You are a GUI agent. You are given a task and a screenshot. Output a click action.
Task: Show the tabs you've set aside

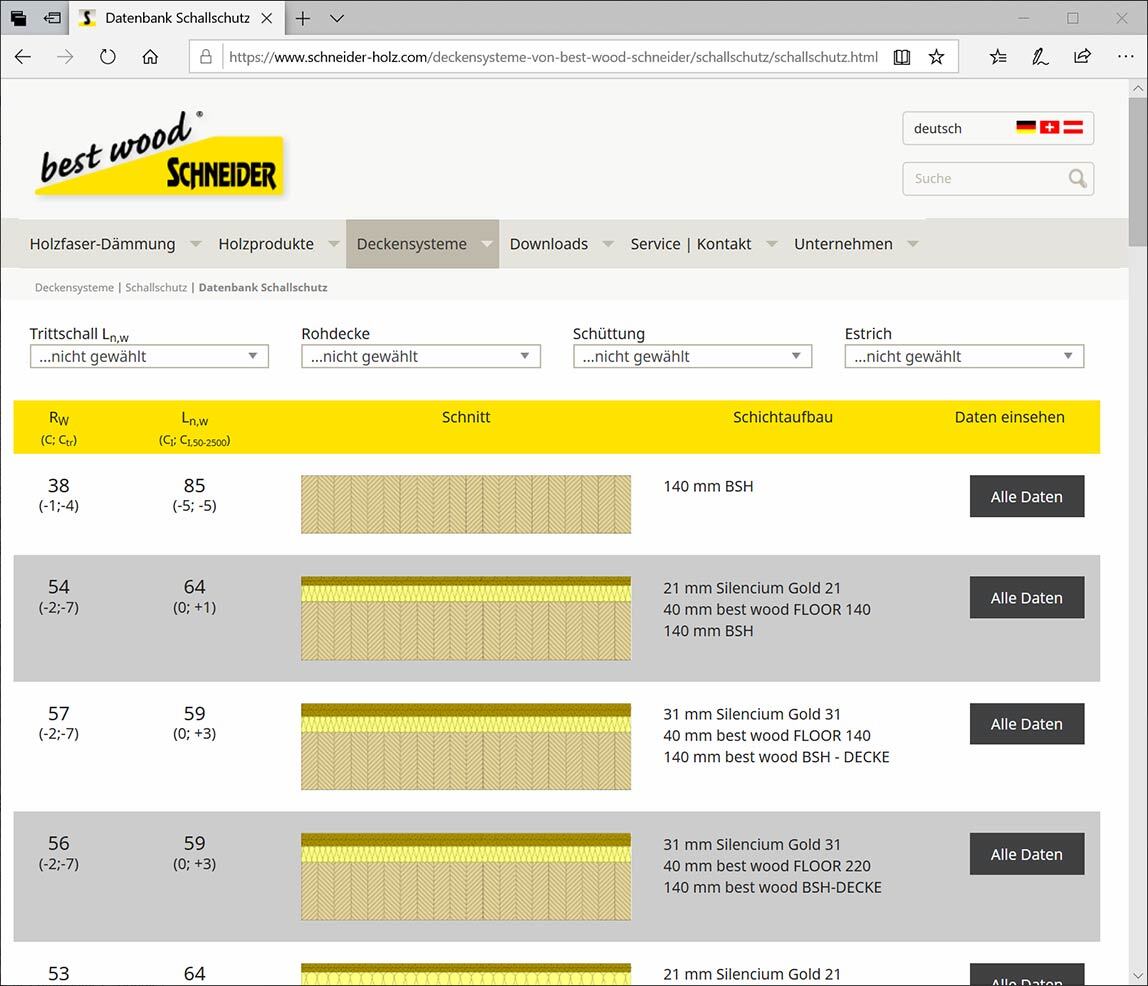[x=18, y=18]
